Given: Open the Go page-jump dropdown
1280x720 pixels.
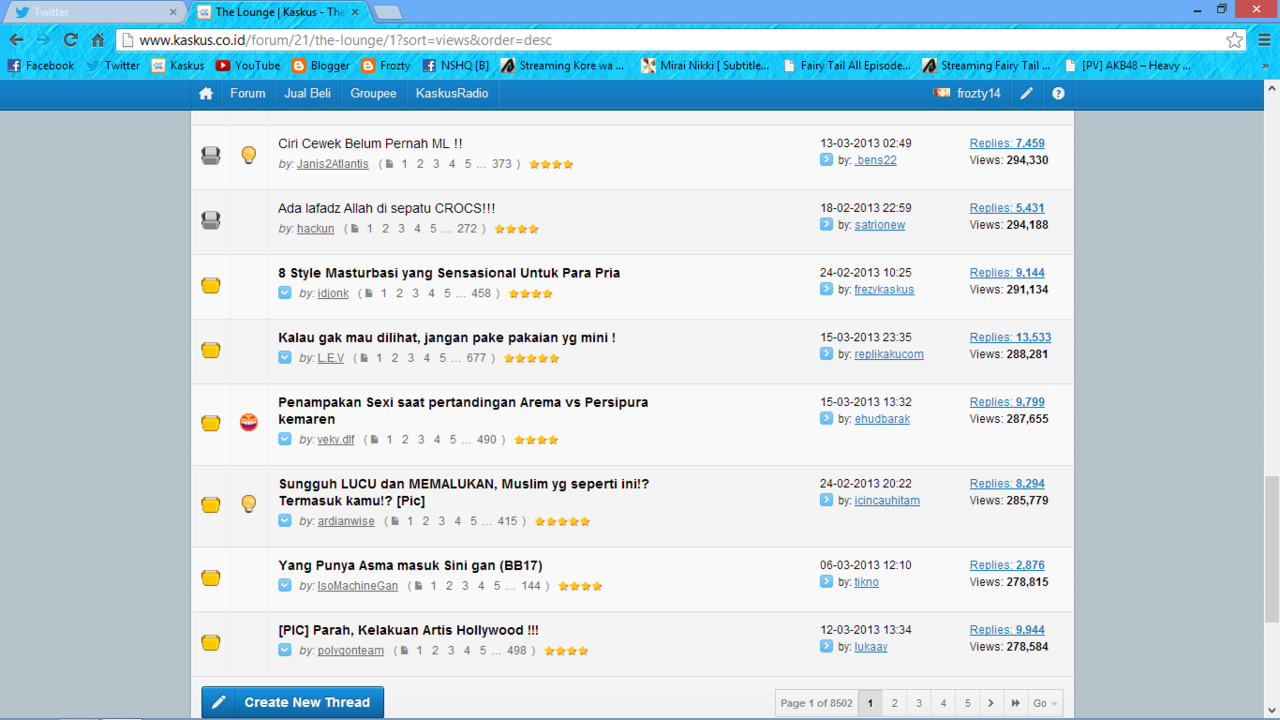Looking at the screenshot, I should (x=1045, y=703).
